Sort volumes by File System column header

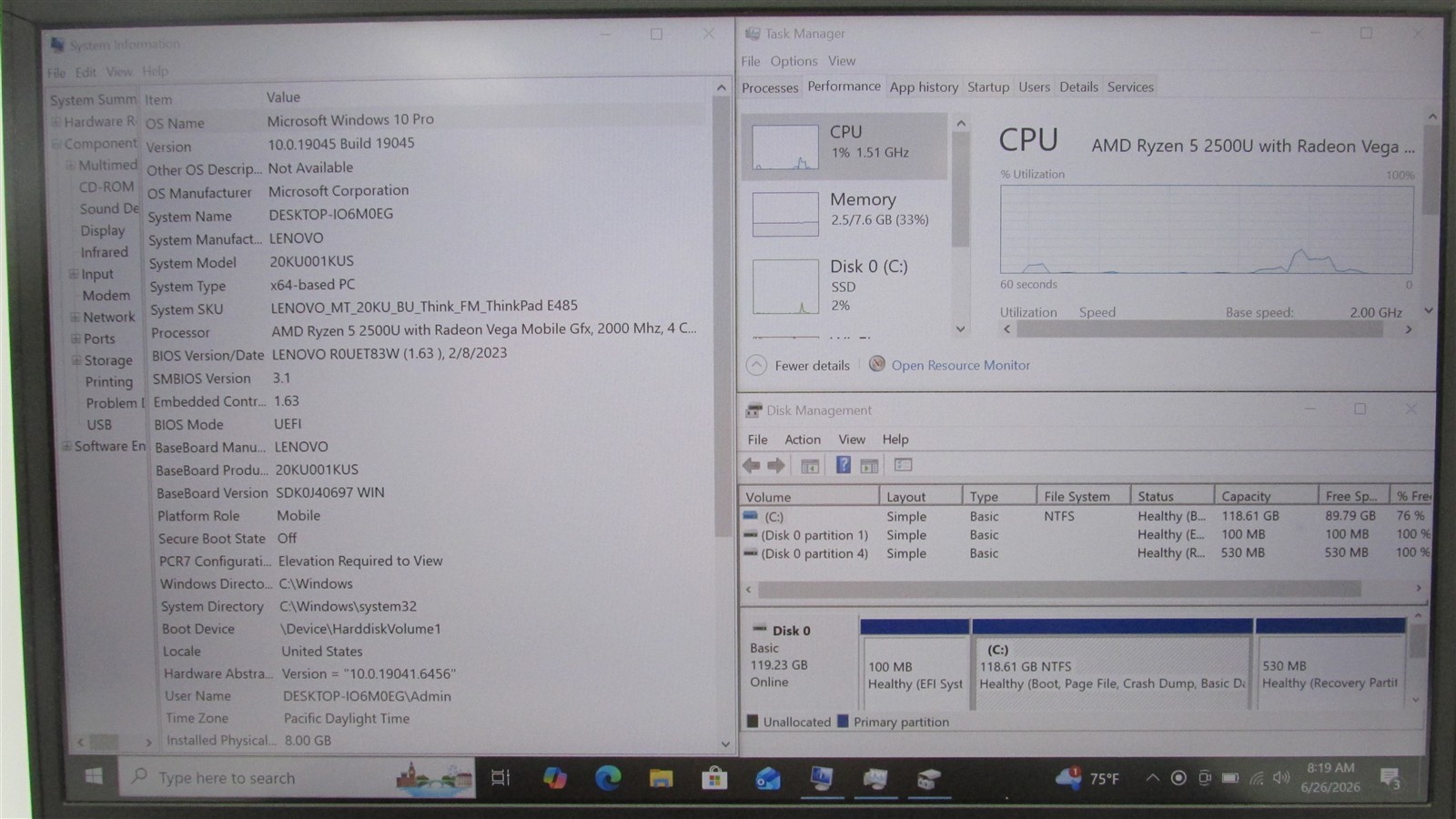[1083, 496]
